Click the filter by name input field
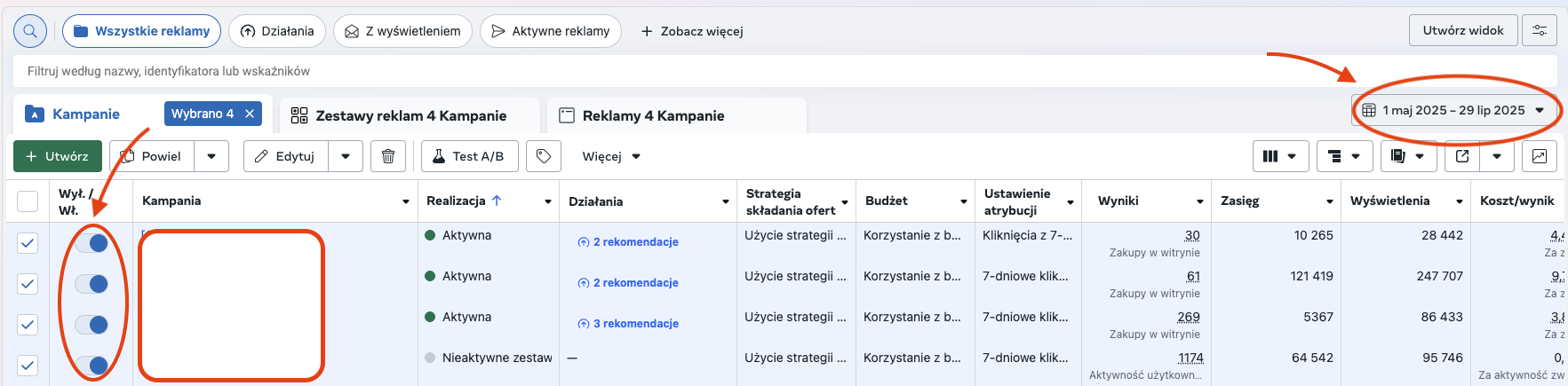 (784, 71)
